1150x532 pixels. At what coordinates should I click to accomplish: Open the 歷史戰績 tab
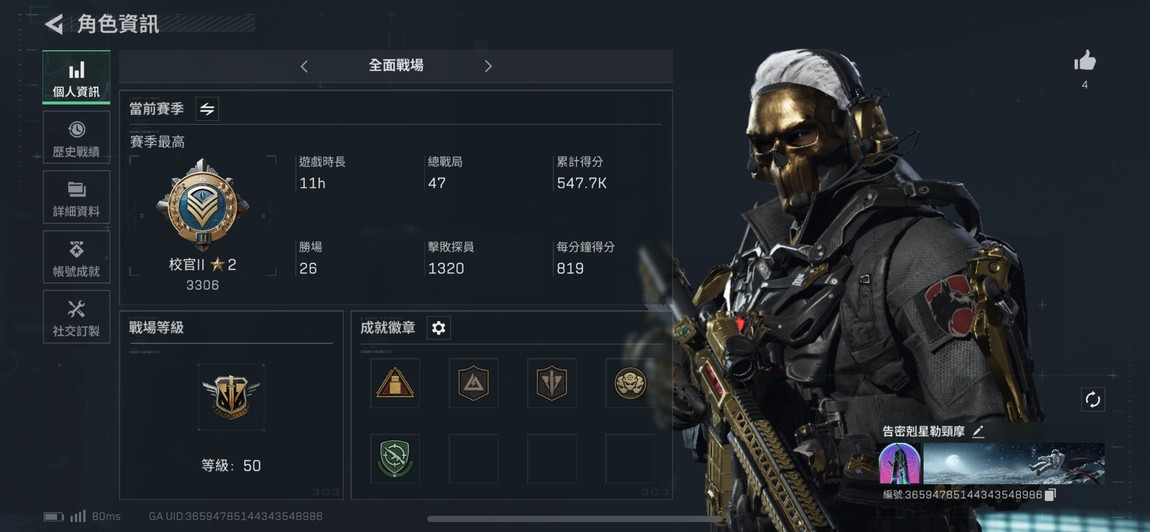(x=76, y=138)
